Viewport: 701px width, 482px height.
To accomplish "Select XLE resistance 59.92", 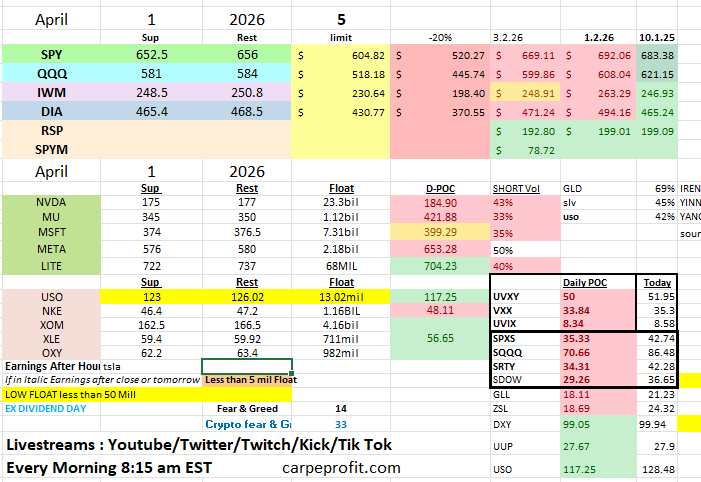I will click(x=247, y=339).
